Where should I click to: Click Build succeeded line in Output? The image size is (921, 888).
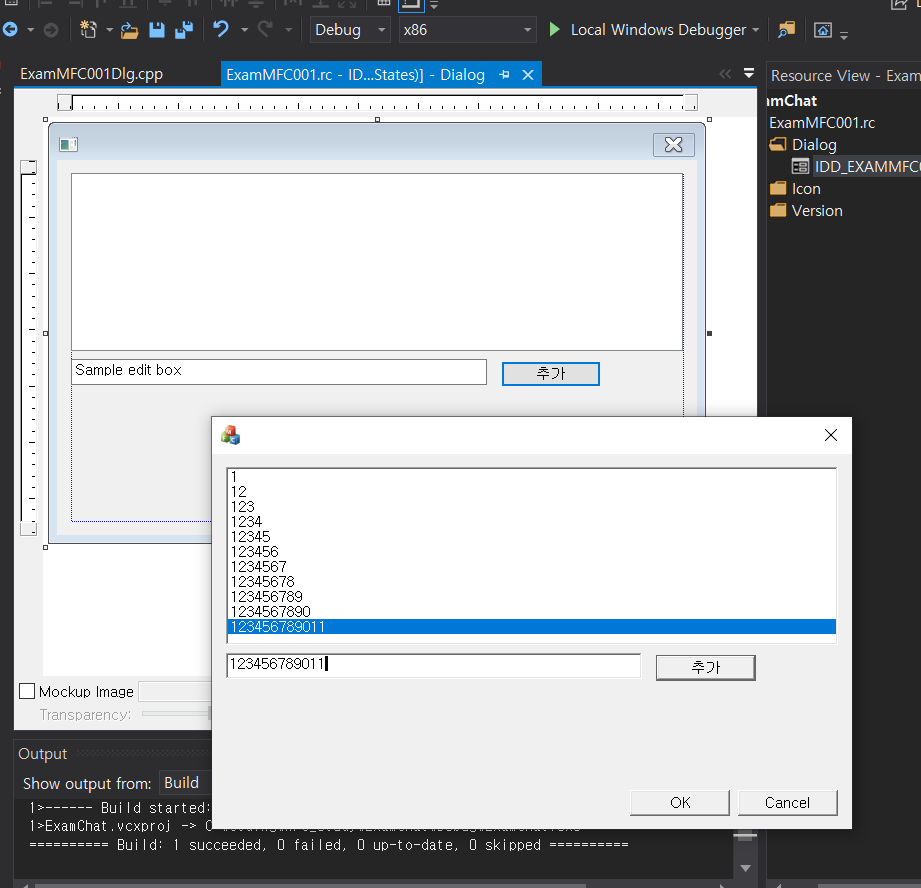tap(329, 845)
